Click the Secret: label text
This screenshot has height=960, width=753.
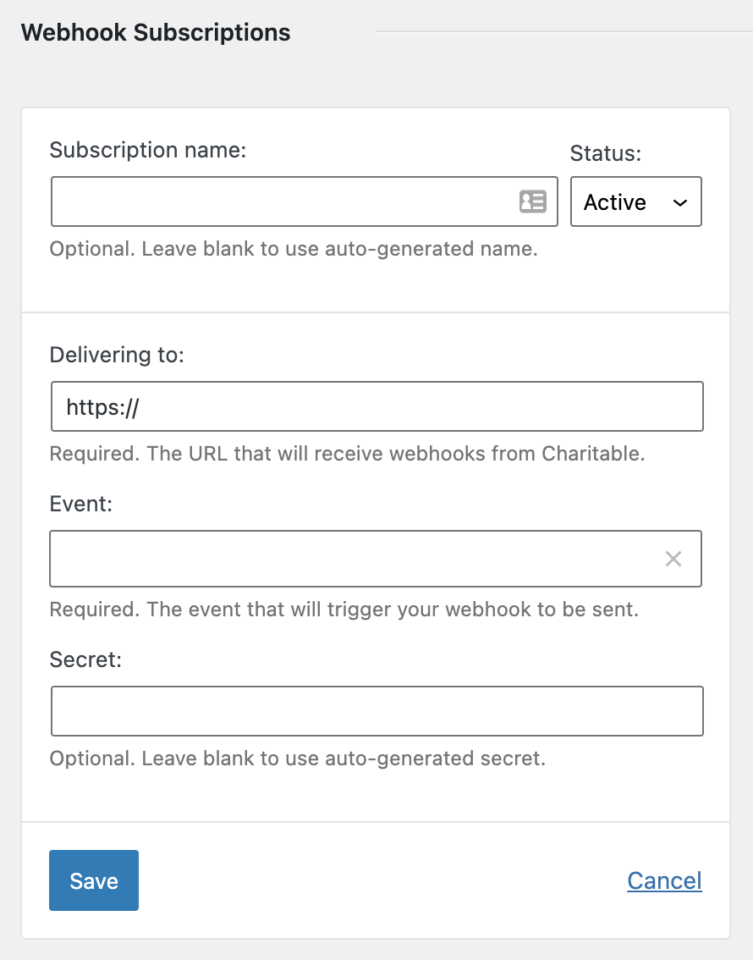coord(76,659)
